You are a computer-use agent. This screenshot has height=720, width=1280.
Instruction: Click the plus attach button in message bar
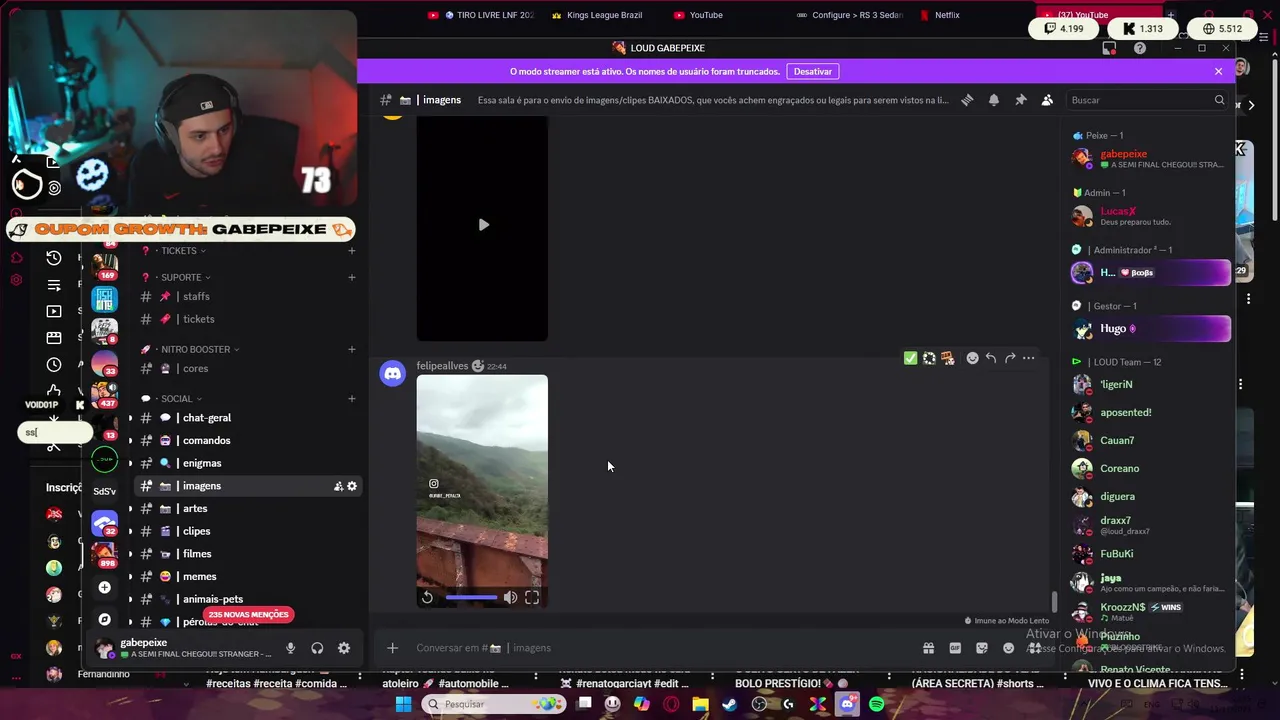(x=392, y=648)
